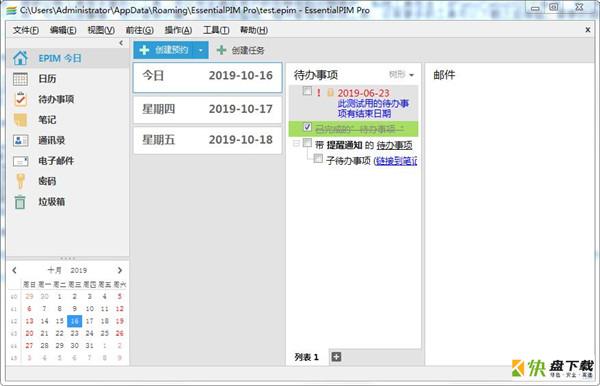Maximize the EssentialPIM Pro window
Screen dimensions: 600x386
(x=554, y=7)
